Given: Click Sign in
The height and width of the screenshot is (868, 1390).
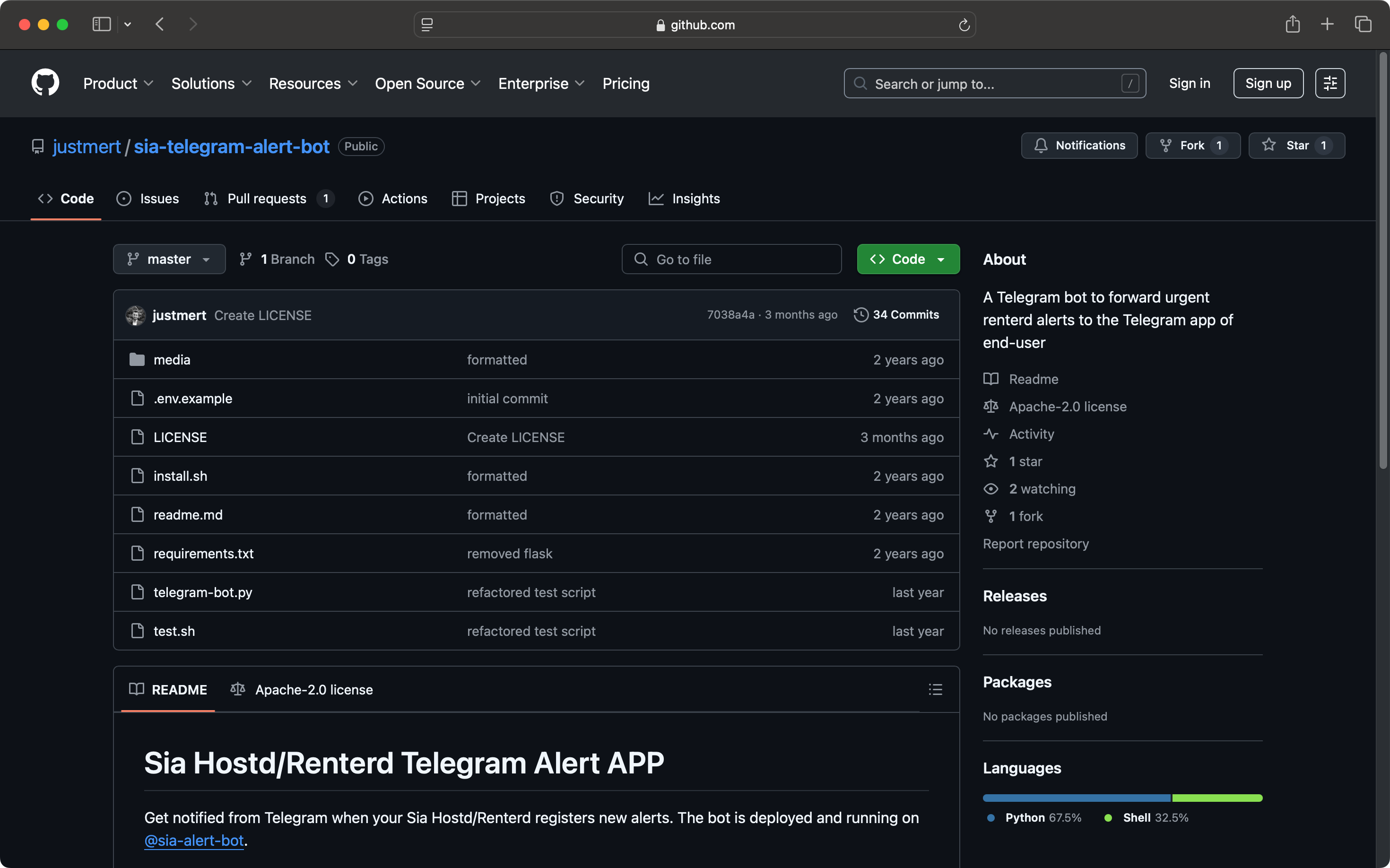Looking at the screenshot, I should (1190, 83).
